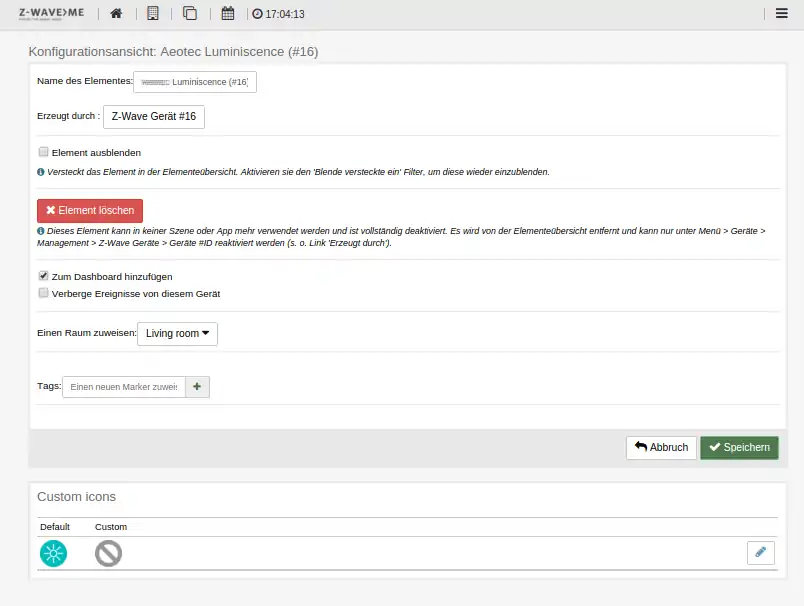Focus the 'Name des Elementes' input field
804x606 pixels.
(x=195, y=82)
